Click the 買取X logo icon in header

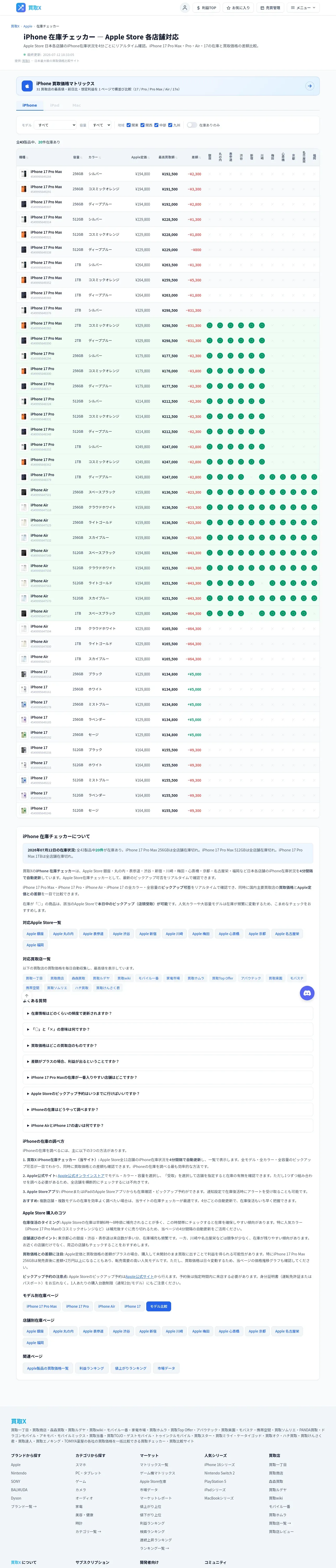tap(21, 8)
